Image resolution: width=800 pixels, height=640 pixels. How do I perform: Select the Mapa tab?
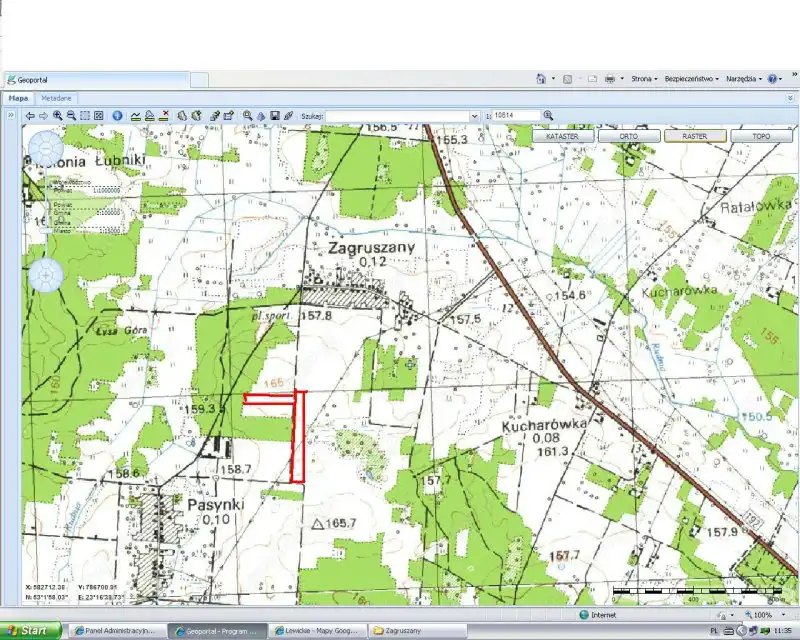click(x=19, y=98)
